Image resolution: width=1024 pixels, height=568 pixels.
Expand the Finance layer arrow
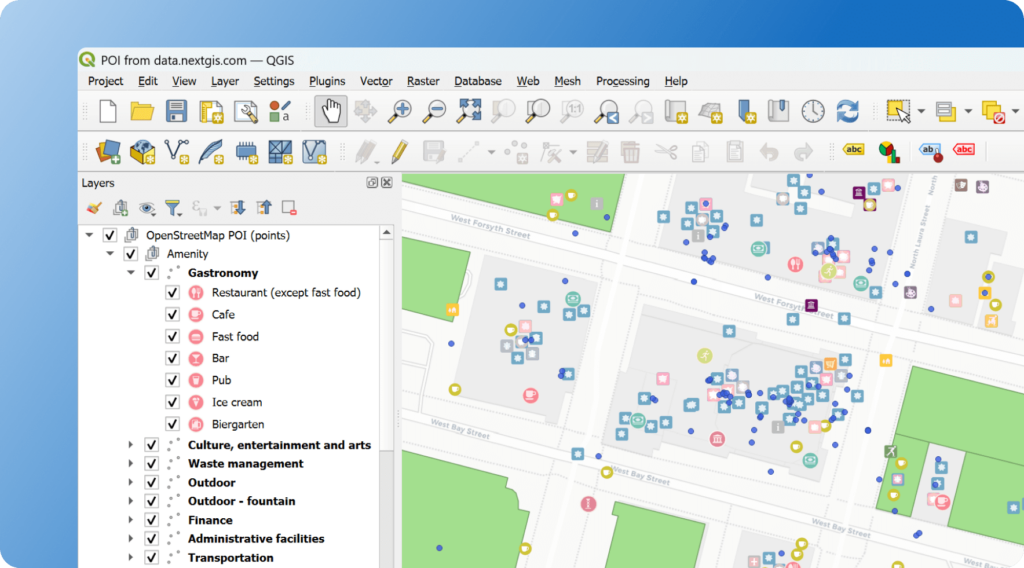131,520
